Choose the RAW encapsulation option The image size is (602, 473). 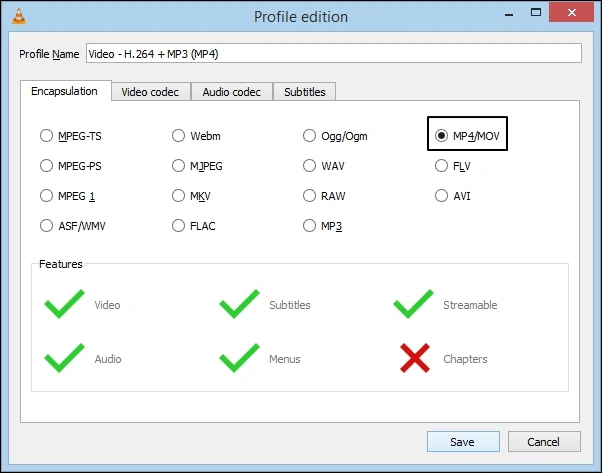[x=309, y=195]
